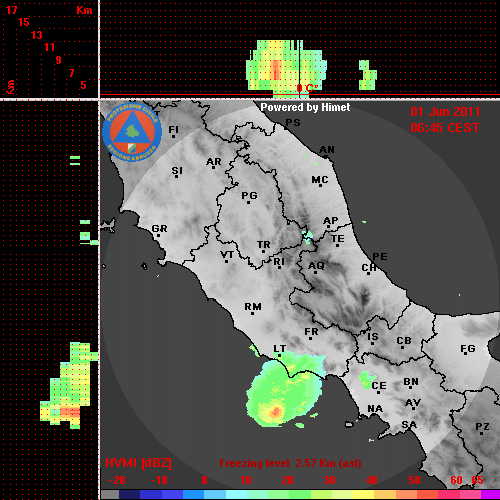The image size is (500, 500).
Task: Click the '17' km altitude label
Action: point(11,10)
